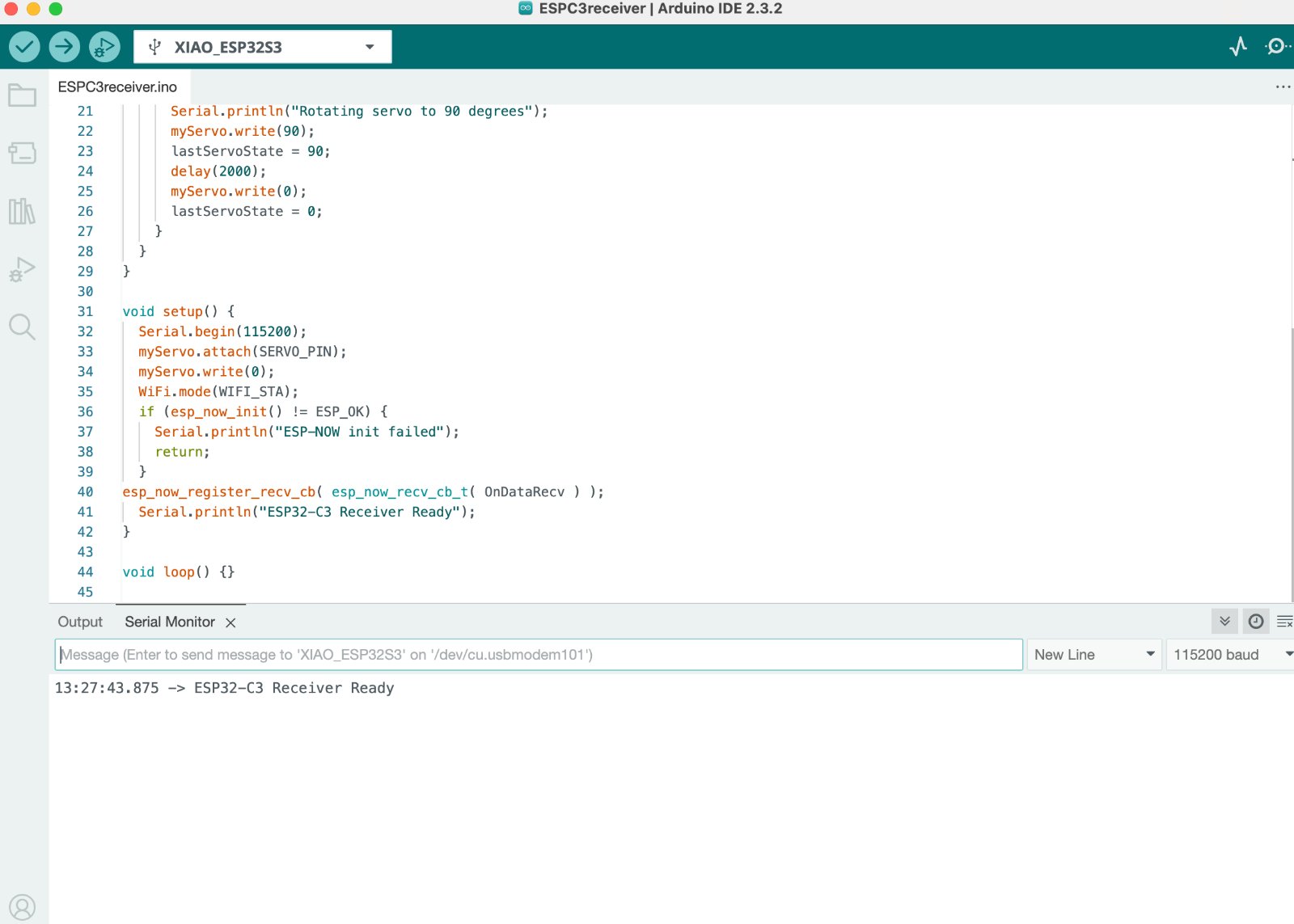Select the ESPC3receiver.ino tab
Screen dimensions: 1294x924
118,87
